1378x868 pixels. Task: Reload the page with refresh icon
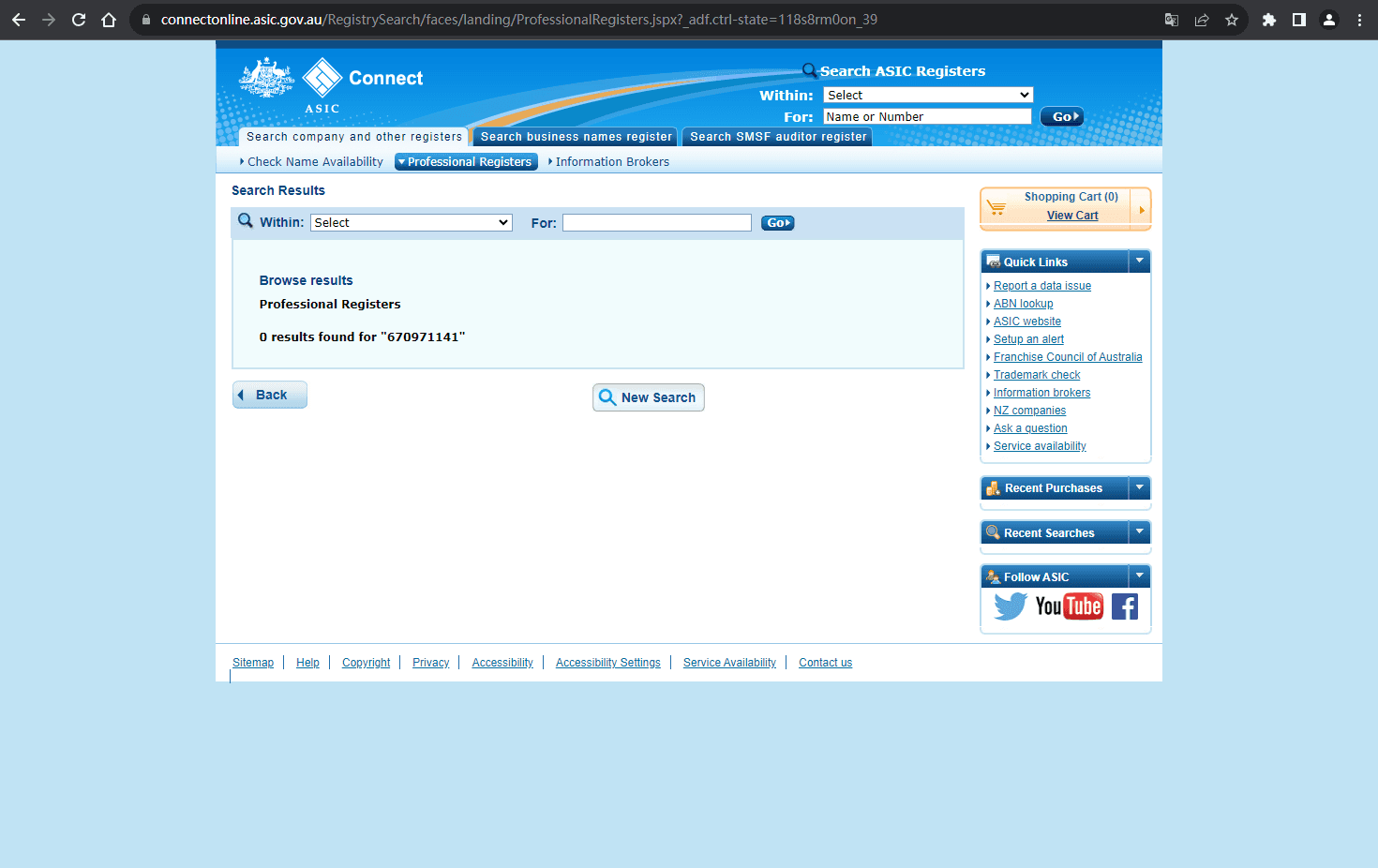click(79, 20)
